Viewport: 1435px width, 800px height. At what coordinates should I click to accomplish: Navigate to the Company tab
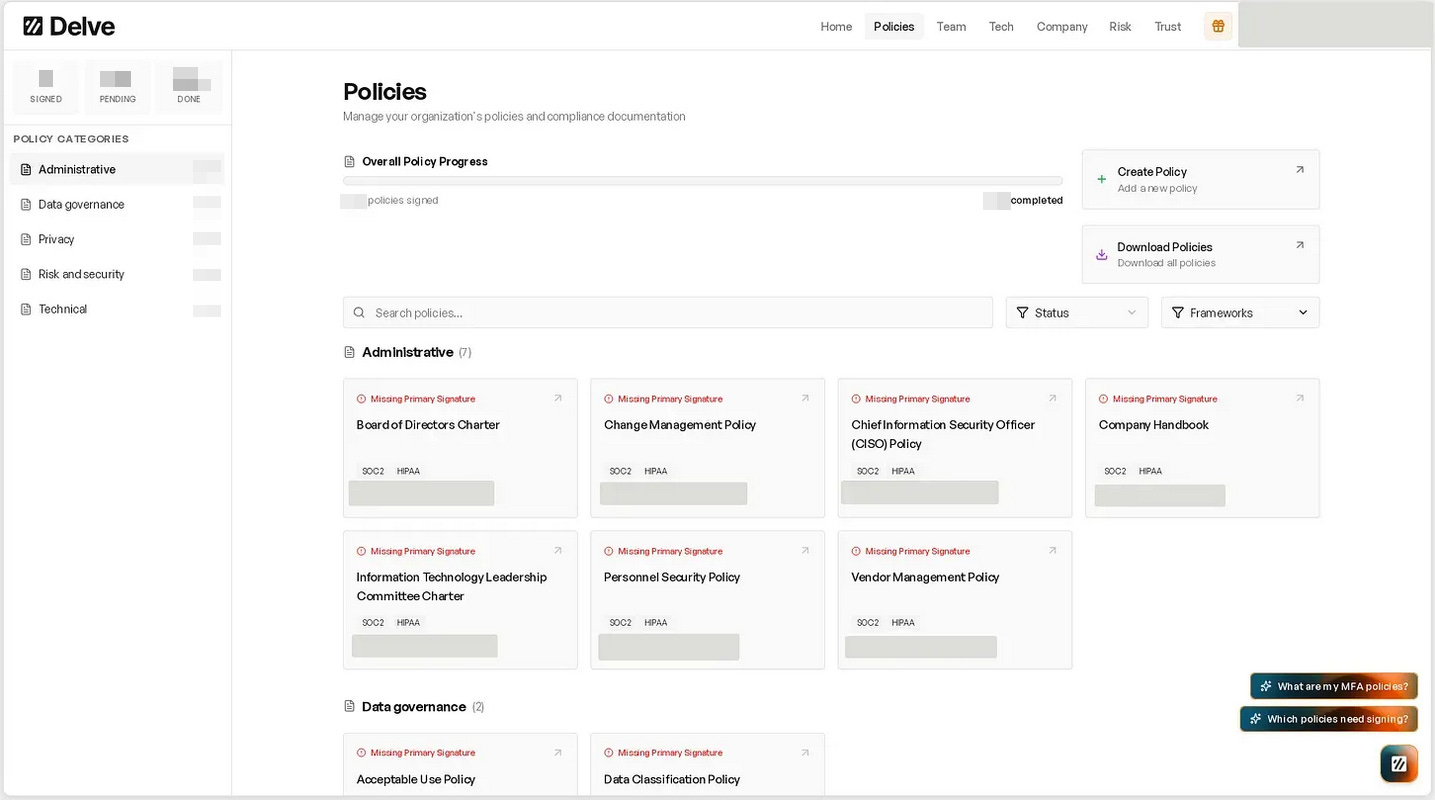point(1062,27)
